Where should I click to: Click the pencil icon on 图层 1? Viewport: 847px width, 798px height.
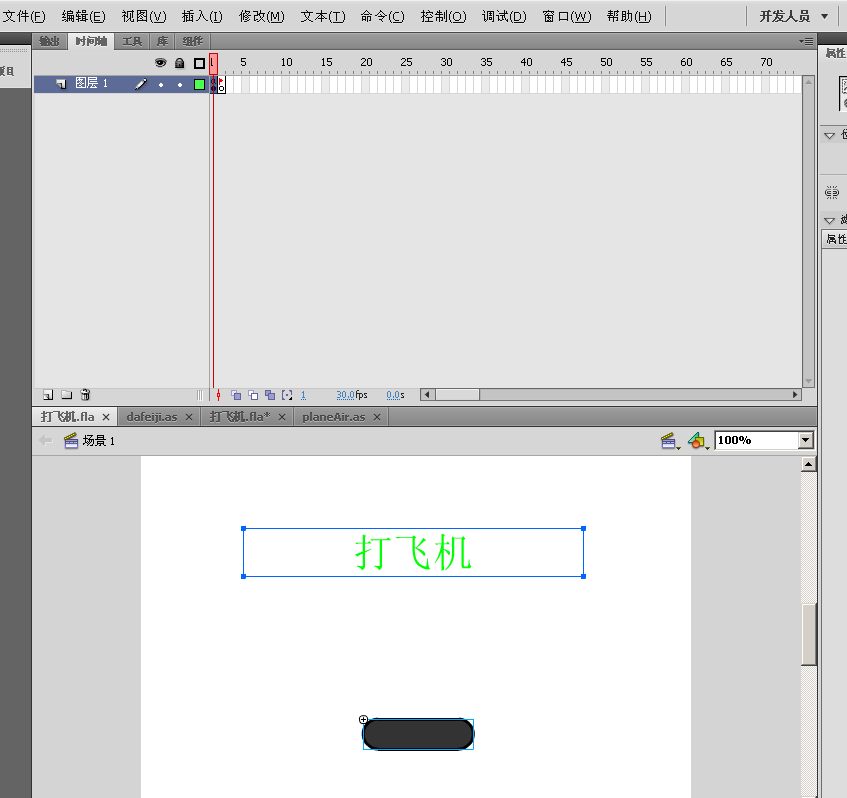(x=141, y=84)
